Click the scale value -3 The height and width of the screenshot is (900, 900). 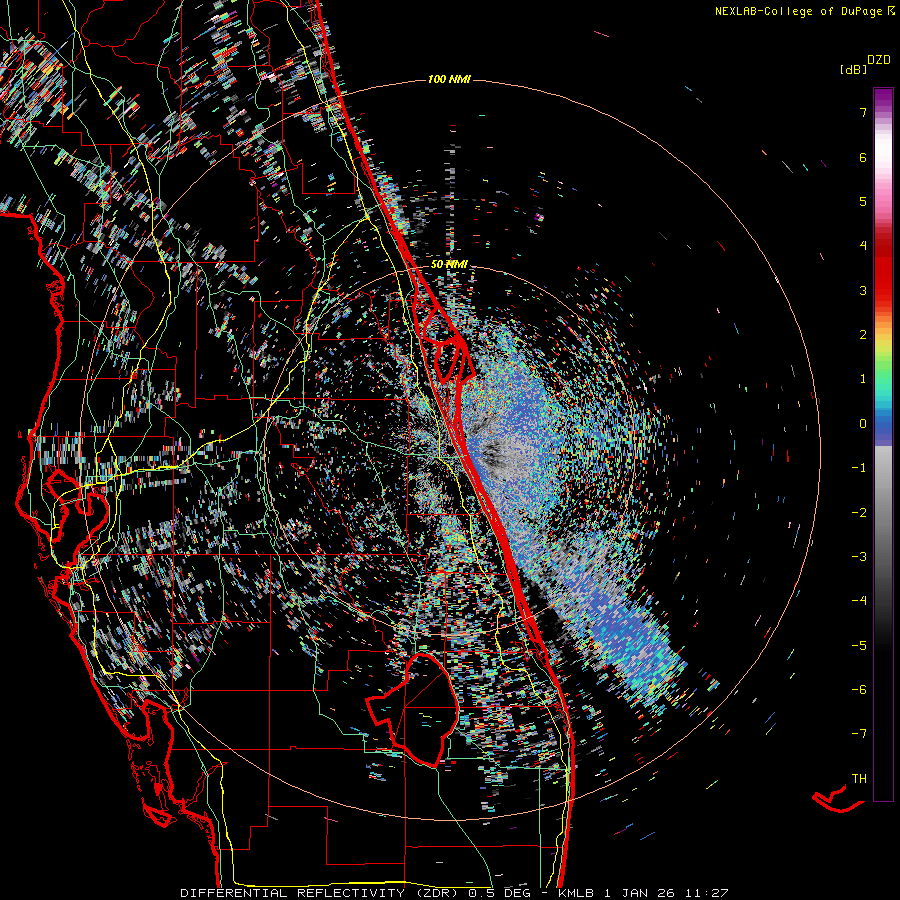click(859, 556)
